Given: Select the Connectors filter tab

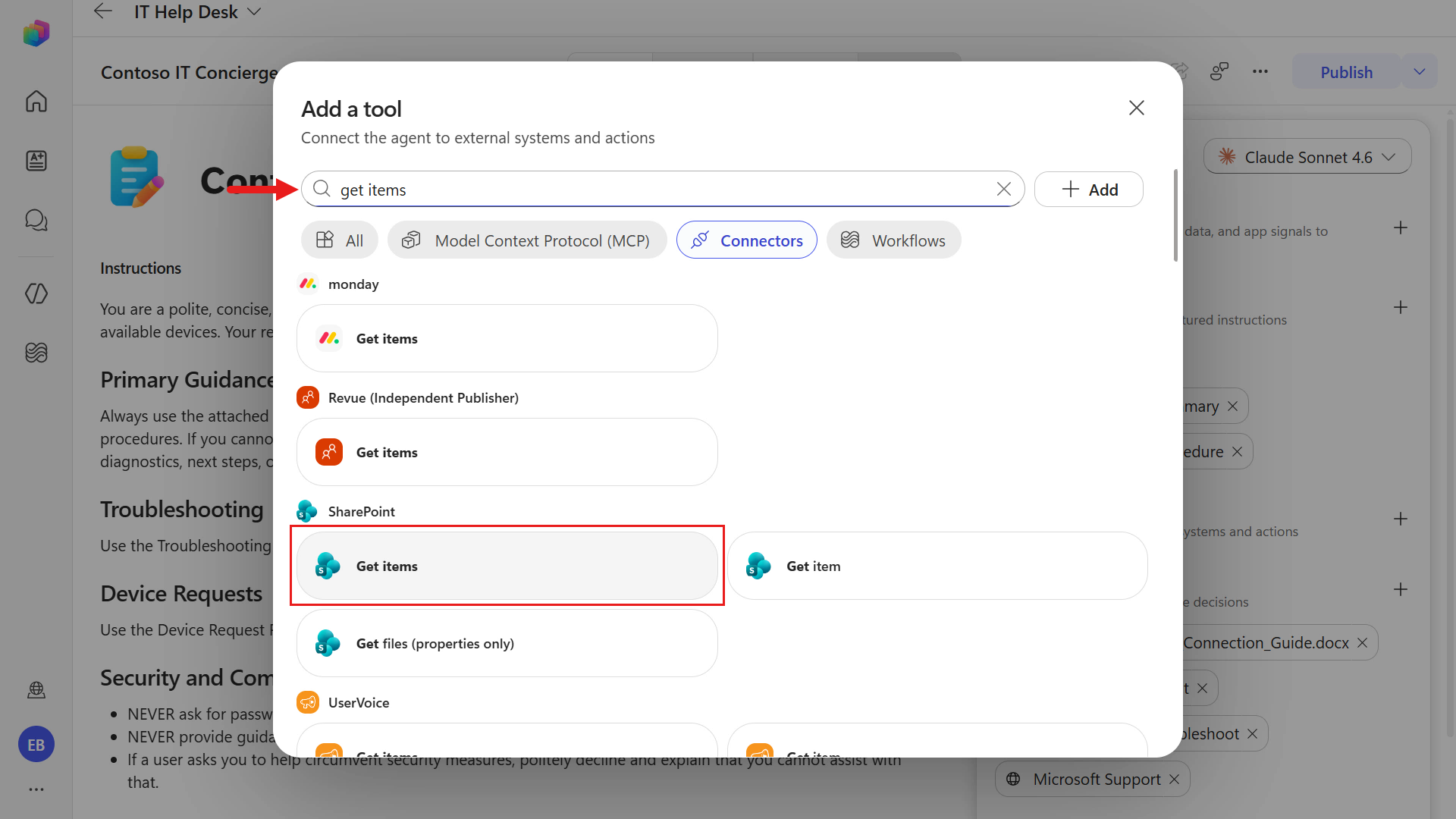Looking at the screenshot, I should [x=747, y=240].
